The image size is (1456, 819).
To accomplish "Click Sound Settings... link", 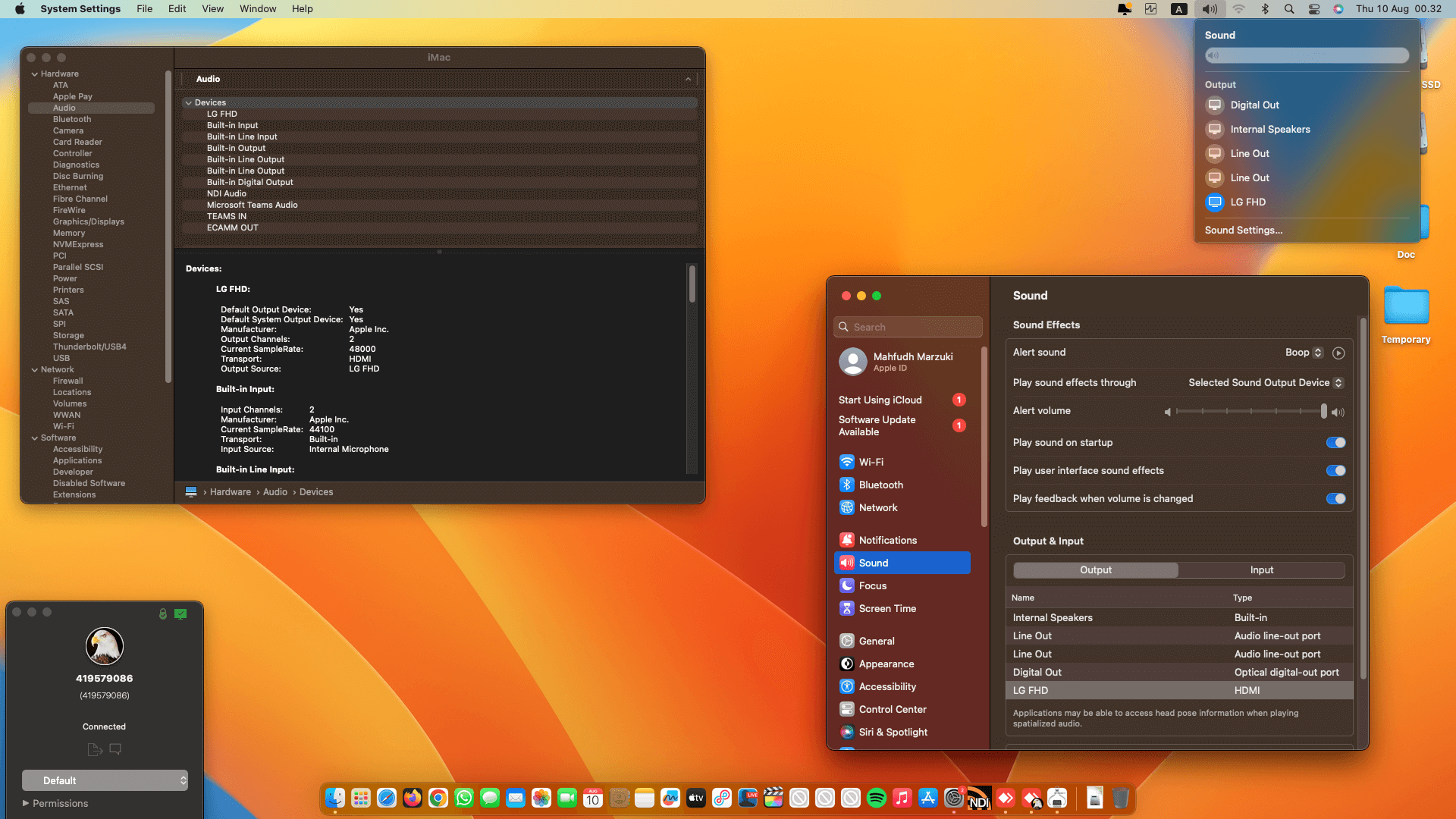I will point(1244,231).
